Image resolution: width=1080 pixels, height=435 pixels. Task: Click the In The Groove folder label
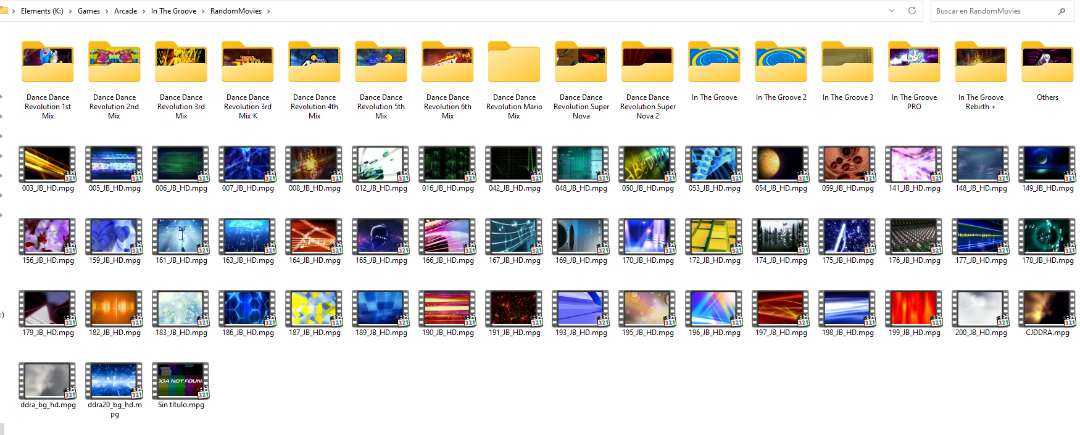click(x=714, y=97)
